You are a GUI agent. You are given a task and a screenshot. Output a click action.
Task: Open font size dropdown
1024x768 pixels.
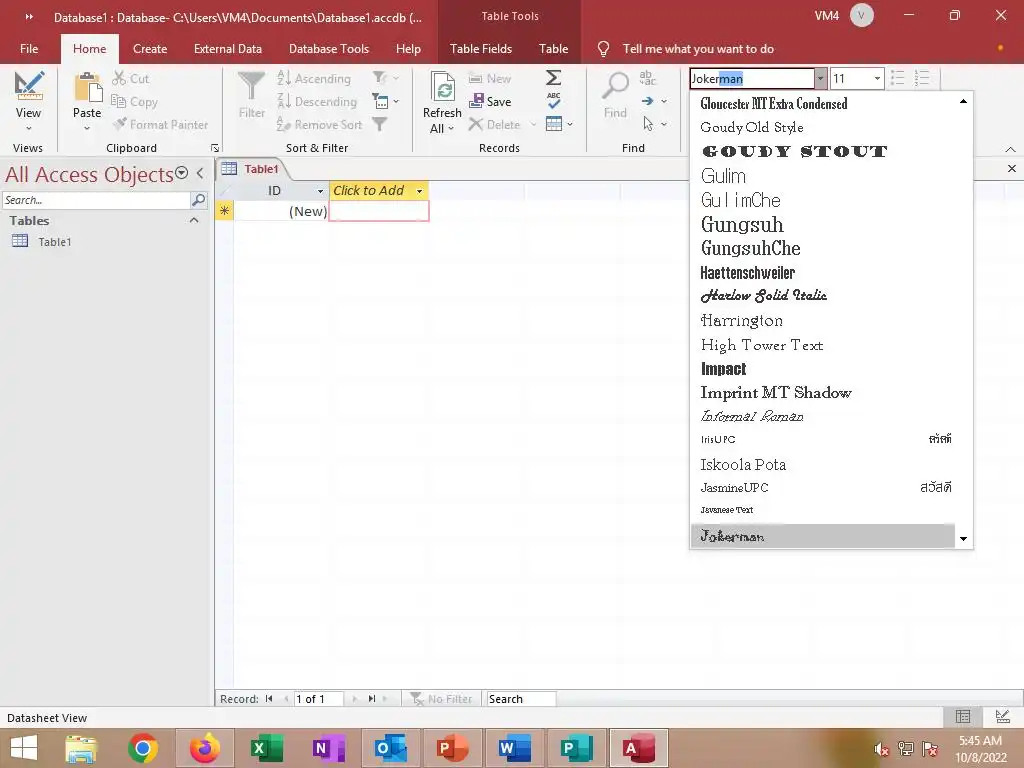(x=877, y=79)
